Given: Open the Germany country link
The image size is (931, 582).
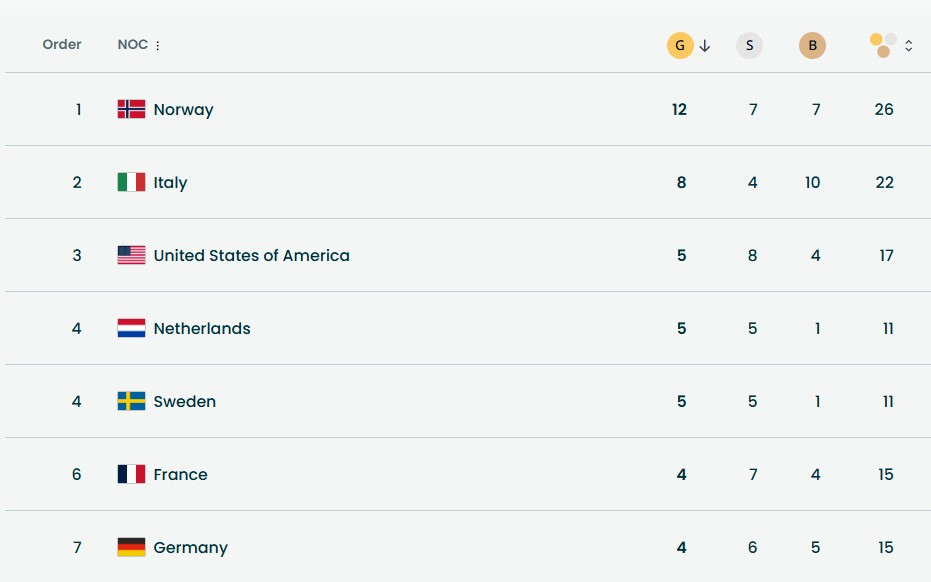Looking at the screenshot, I should 190,548.
